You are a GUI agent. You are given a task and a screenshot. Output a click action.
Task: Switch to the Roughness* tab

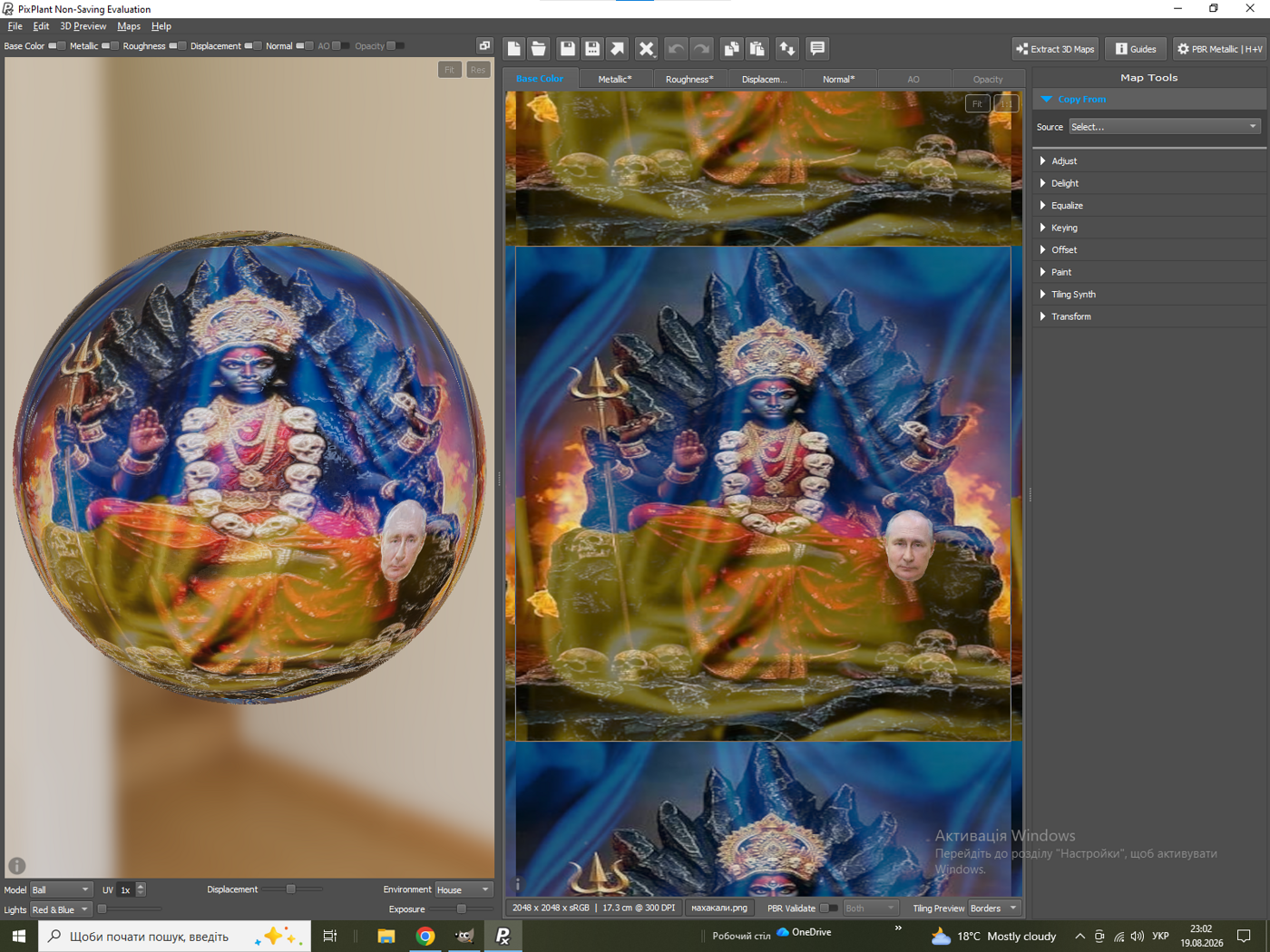pos(689,79)
